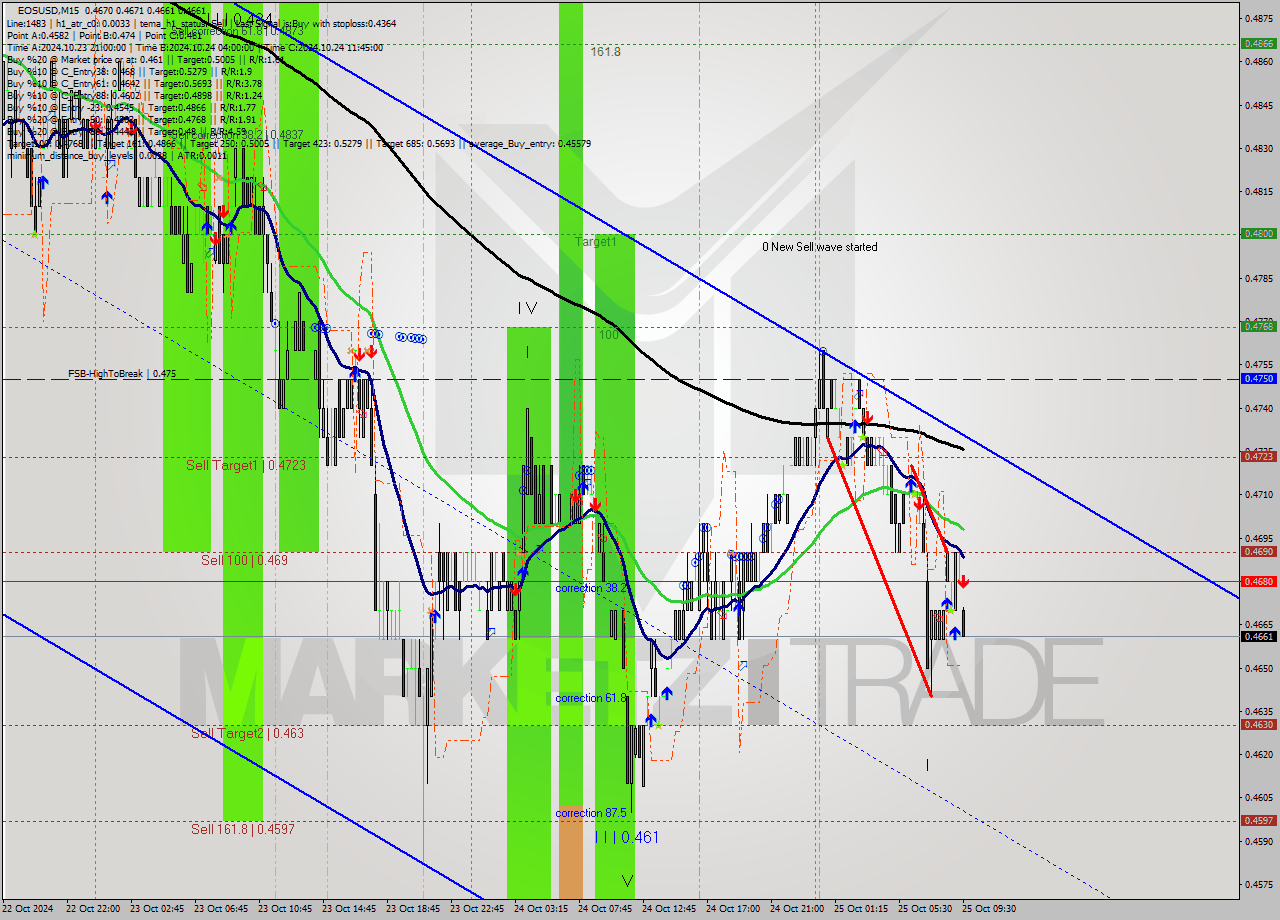Click the 'Sell Target2 | 0.463' label

[x=247, y=733]
